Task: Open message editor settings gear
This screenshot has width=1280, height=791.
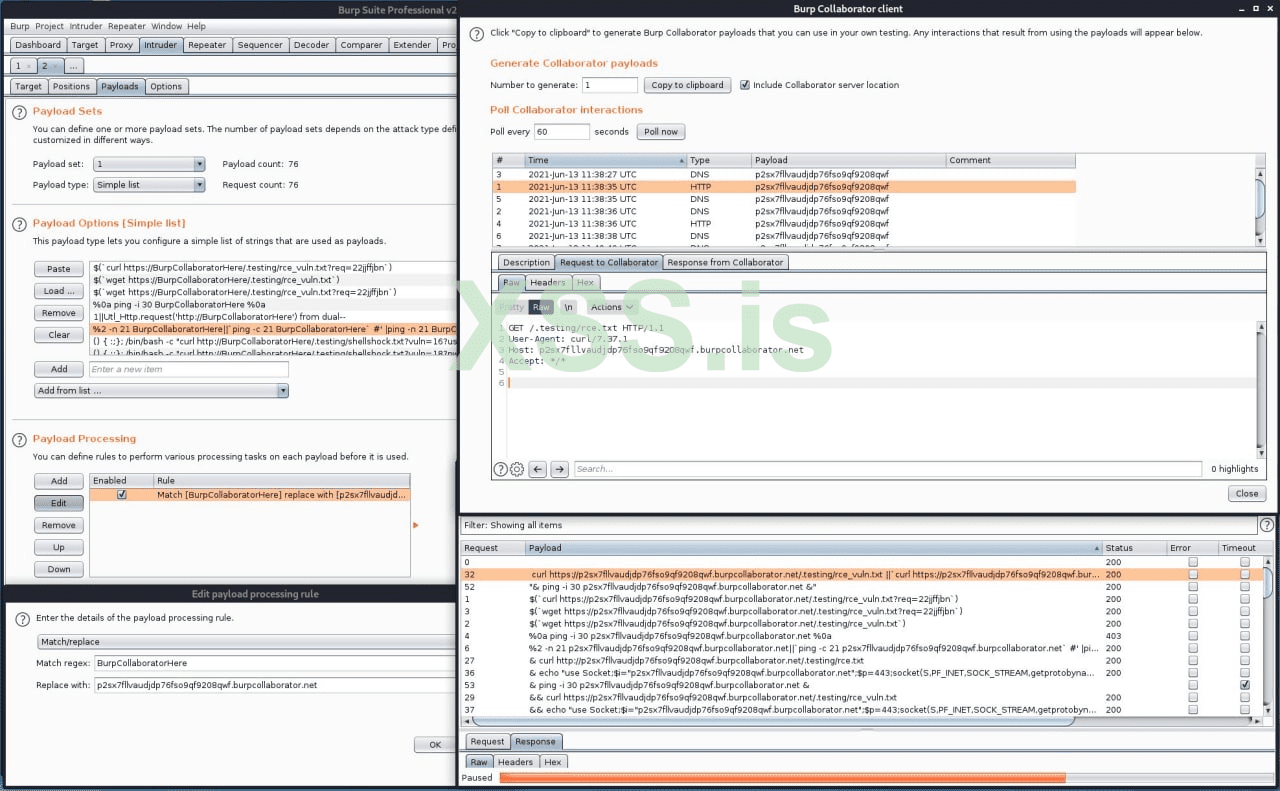Action: [x=517, y=469]
